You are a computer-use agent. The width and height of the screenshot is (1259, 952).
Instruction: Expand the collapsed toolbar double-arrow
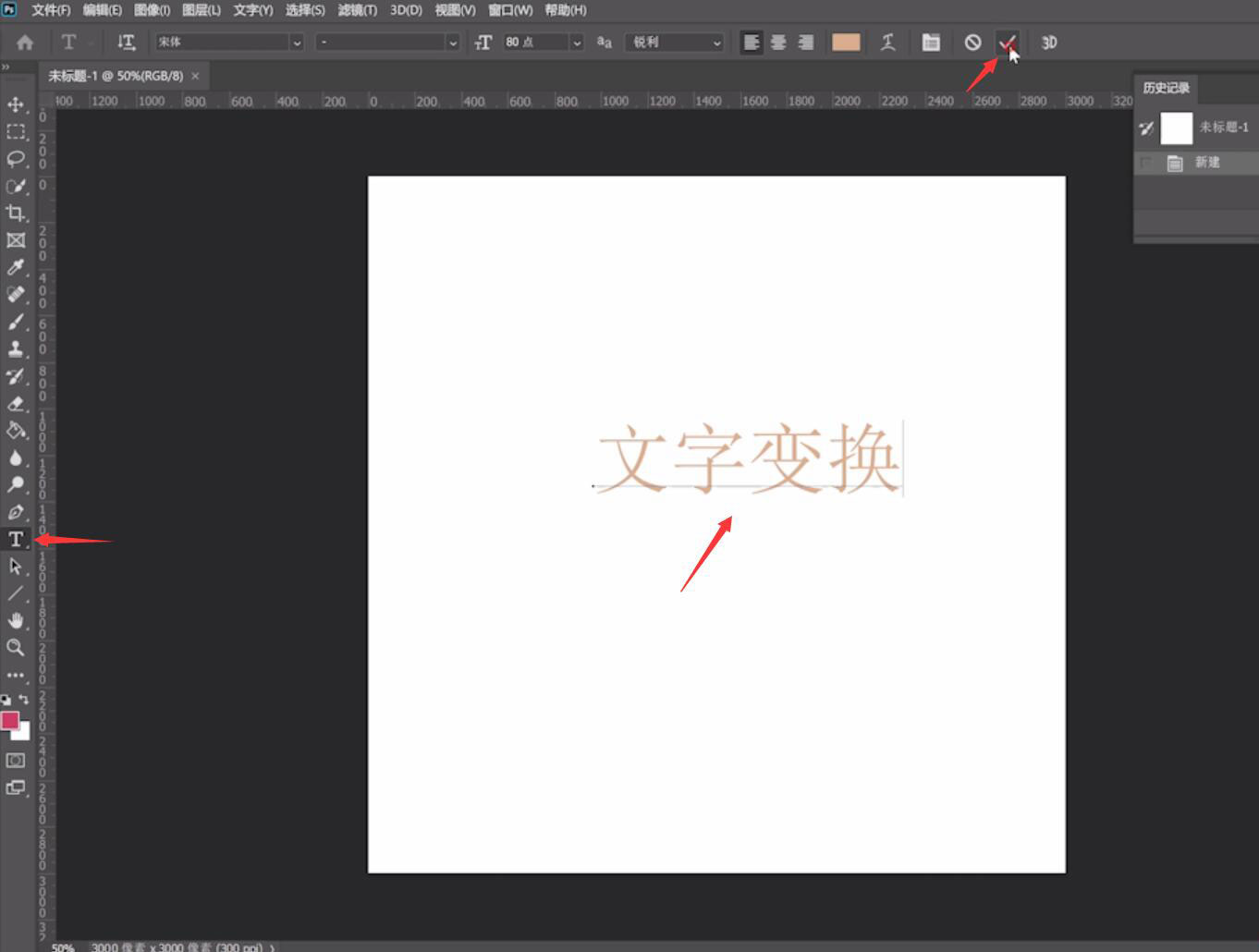point(6,67)
